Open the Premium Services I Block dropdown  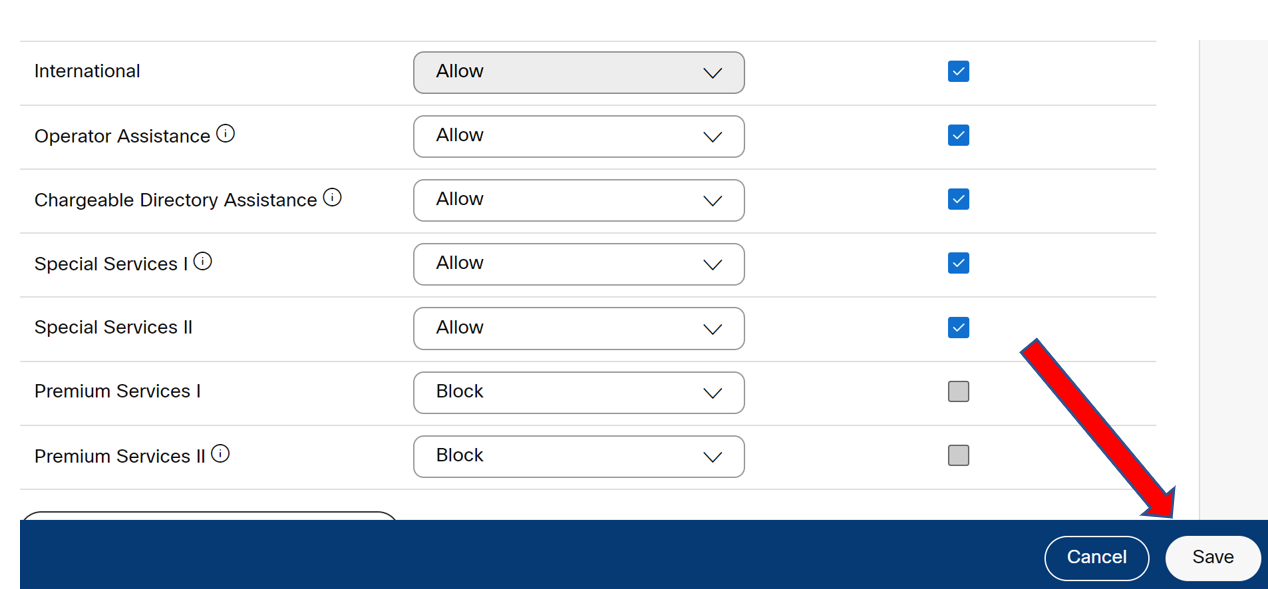point(579,392)
